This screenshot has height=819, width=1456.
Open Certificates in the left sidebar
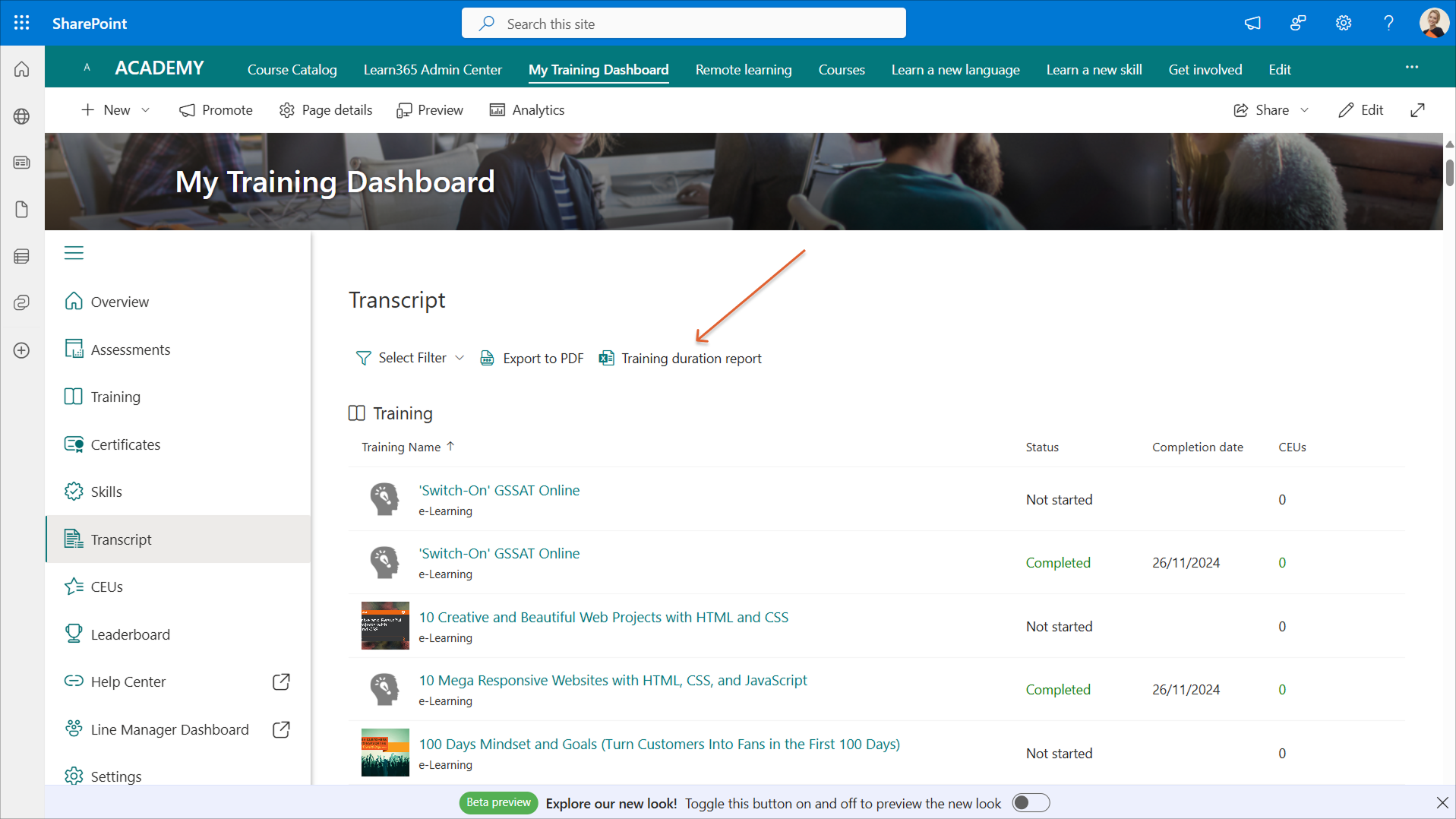[125, 444]
